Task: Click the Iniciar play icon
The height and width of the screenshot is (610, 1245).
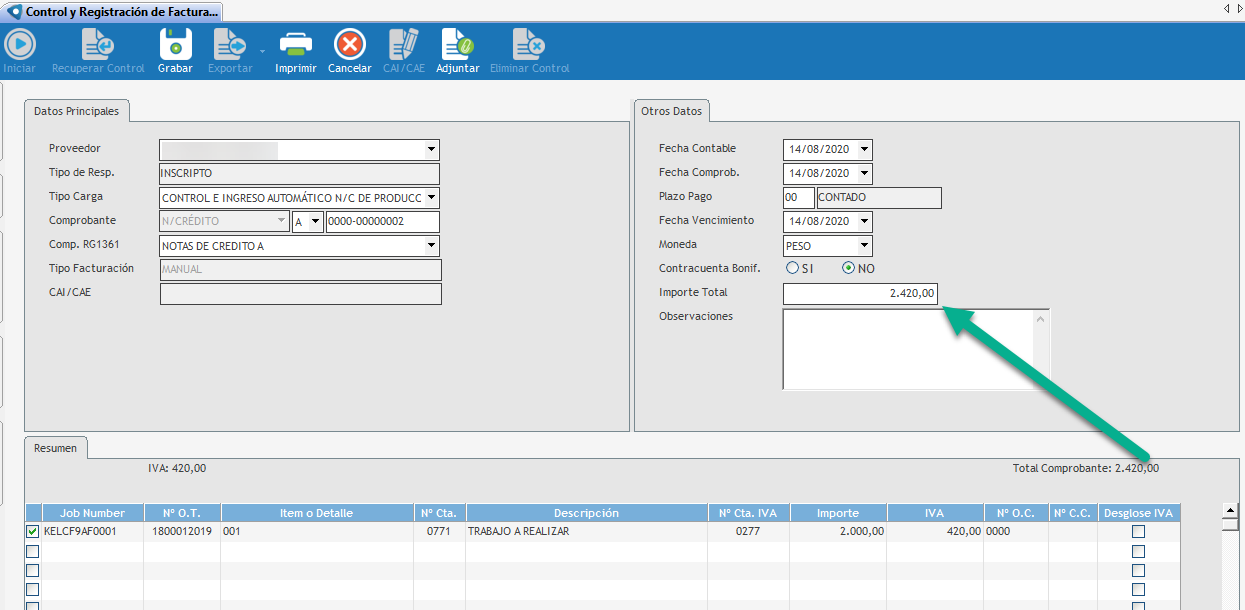Action: 20,45
